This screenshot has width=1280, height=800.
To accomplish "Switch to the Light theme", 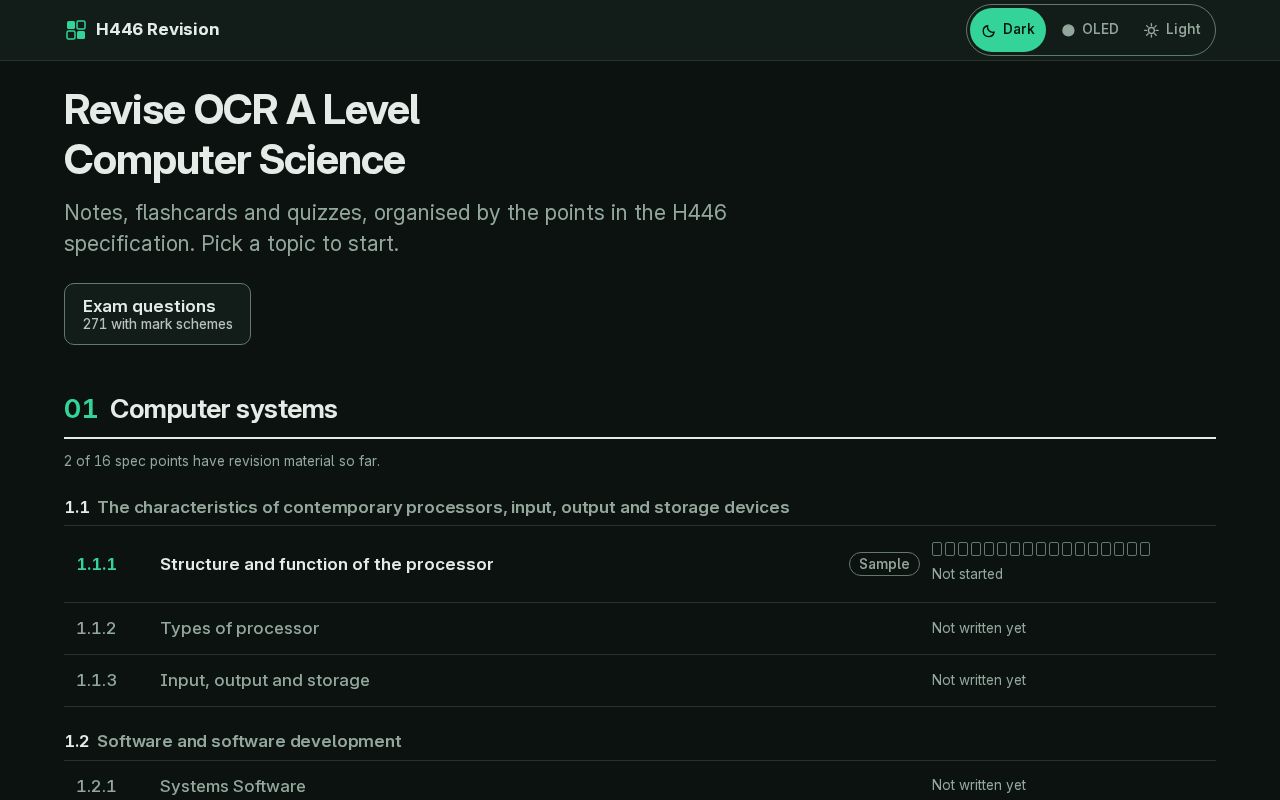I will pyautogui.click(x=1172, y=30).
